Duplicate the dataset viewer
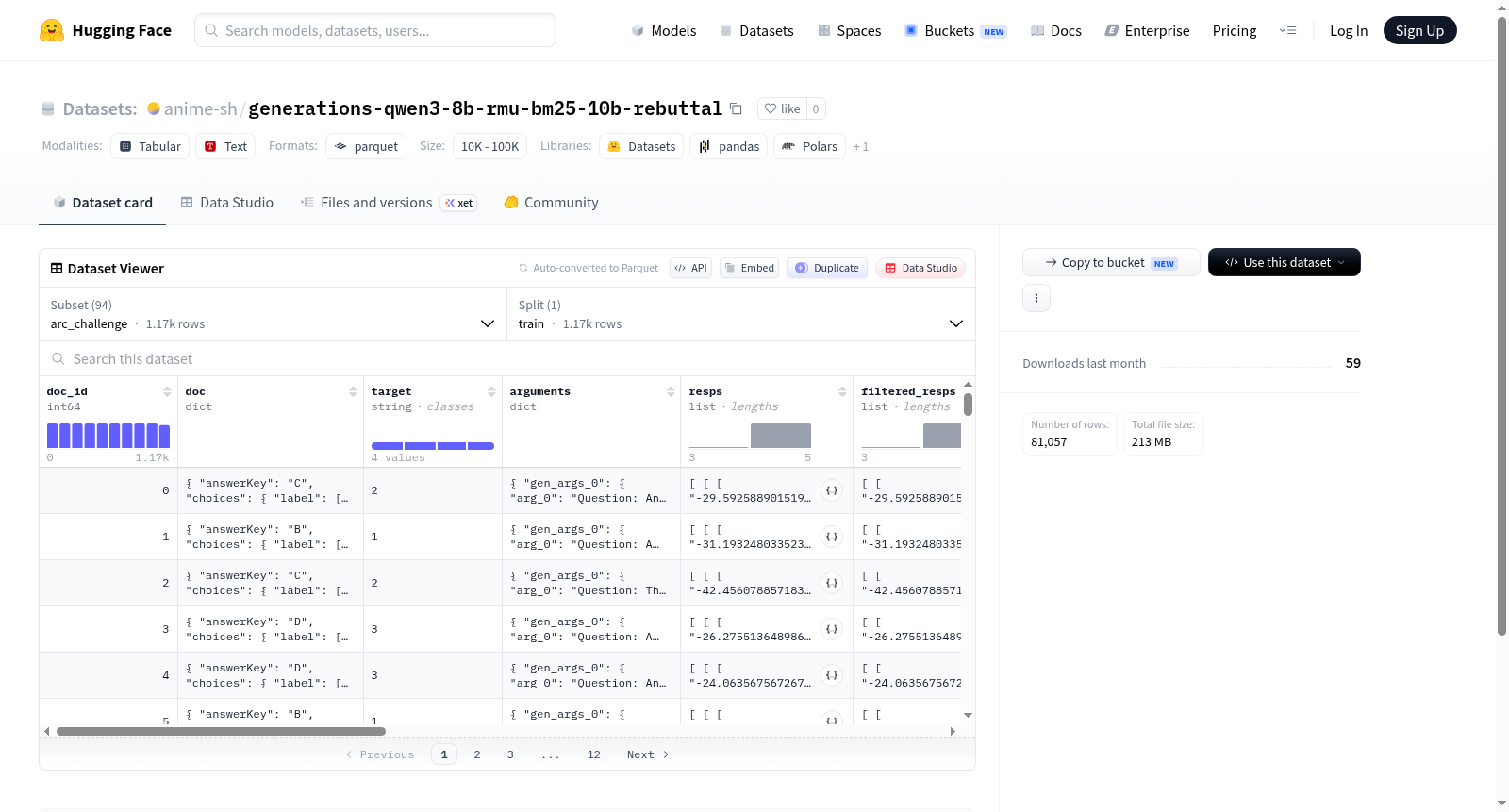 point(827,268)
